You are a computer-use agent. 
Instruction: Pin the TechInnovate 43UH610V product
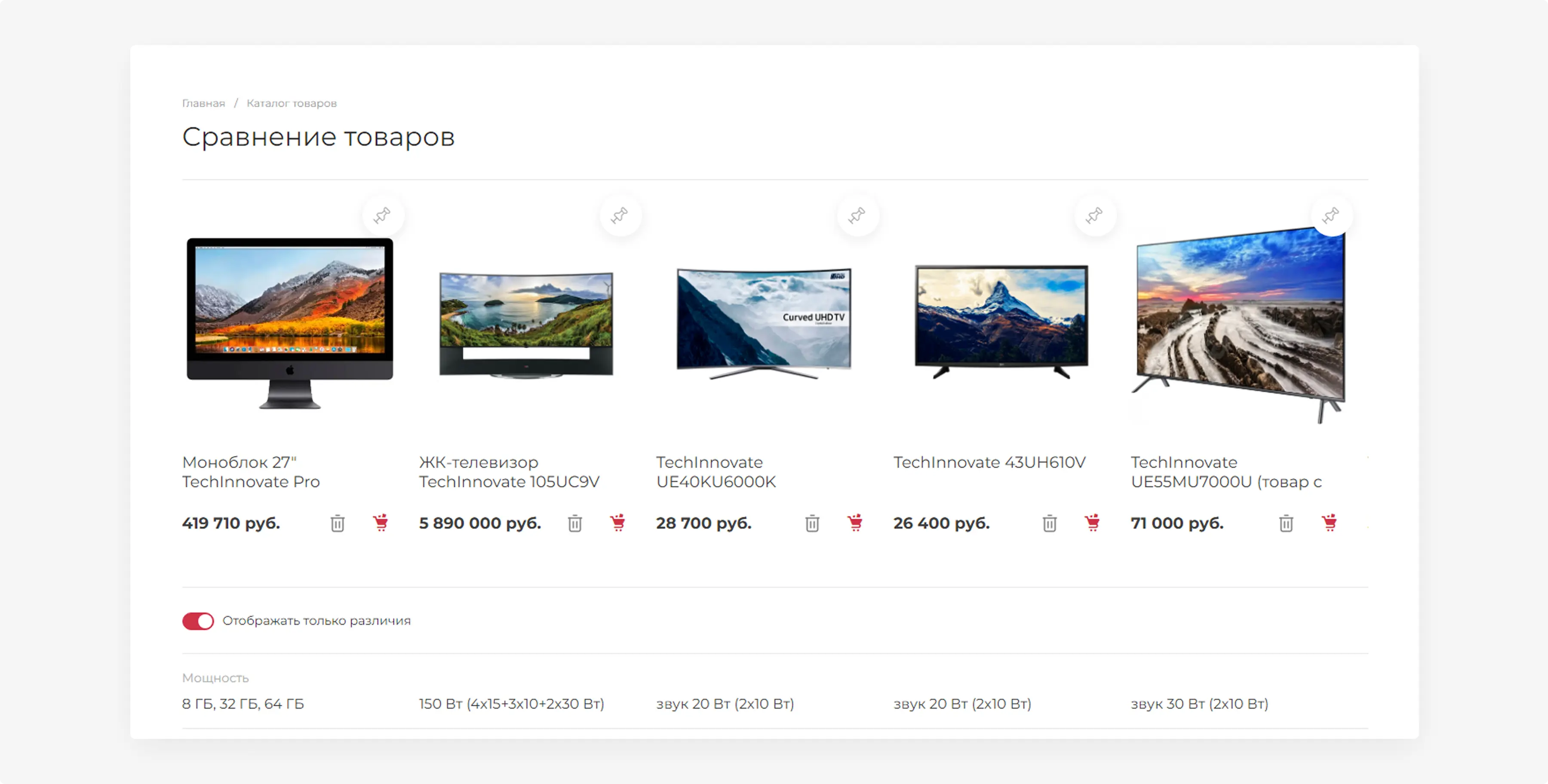coord(1094,215)
